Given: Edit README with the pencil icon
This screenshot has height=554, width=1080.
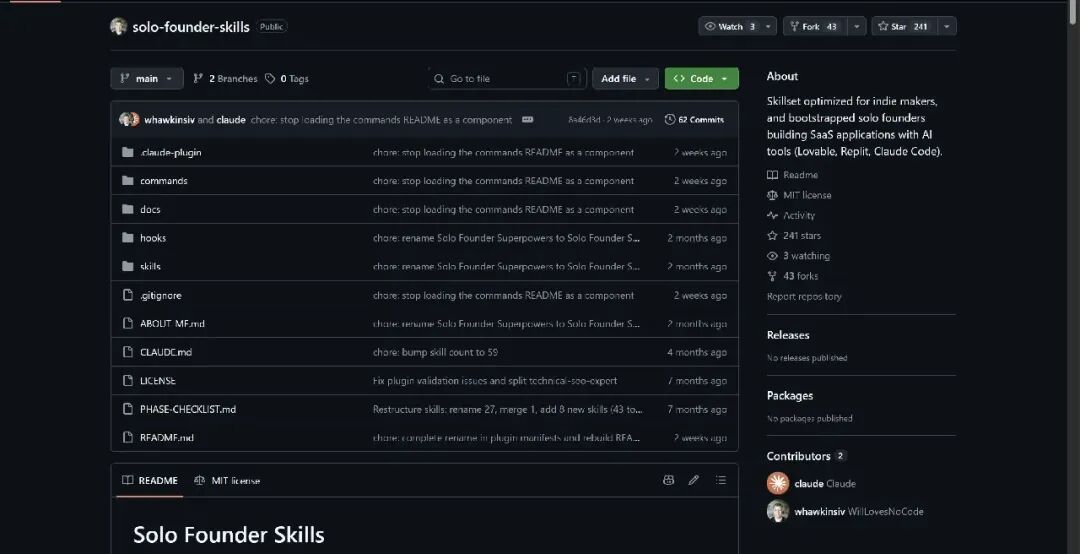Looking at the screenshot, I should [694, 480].
